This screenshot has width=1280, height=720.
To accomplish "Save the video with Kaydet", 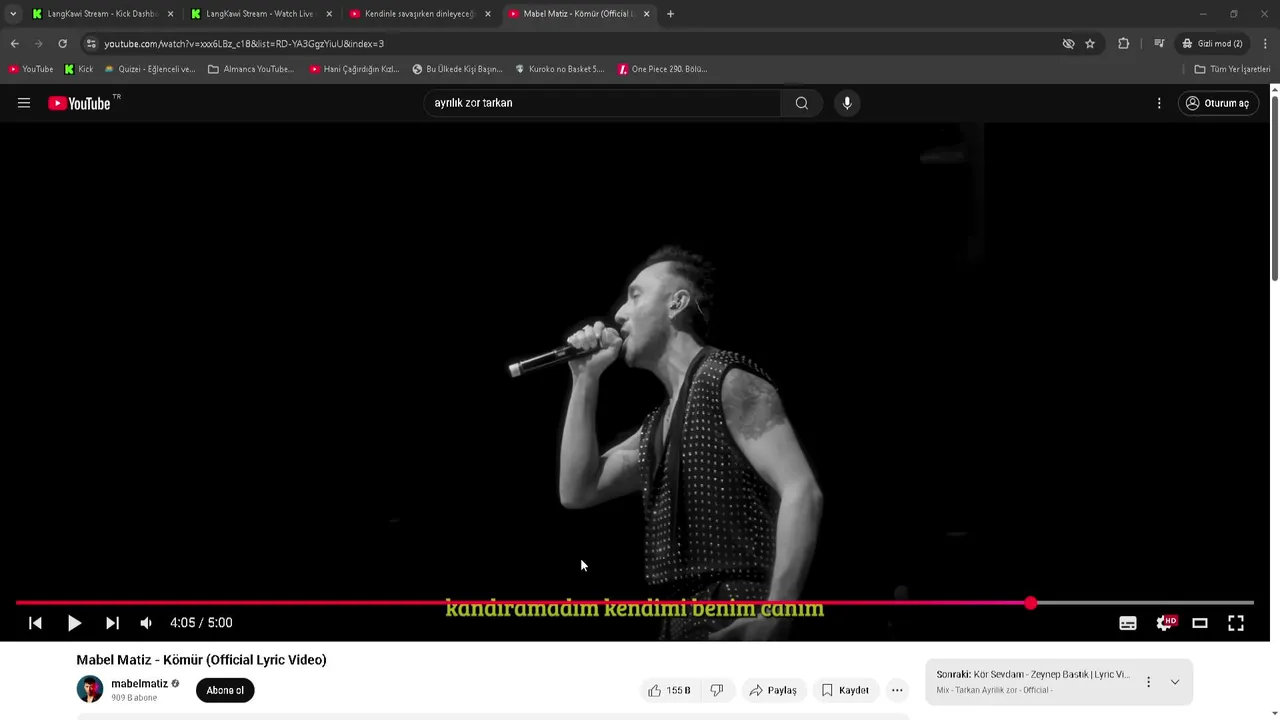I will tap(845, 690).
